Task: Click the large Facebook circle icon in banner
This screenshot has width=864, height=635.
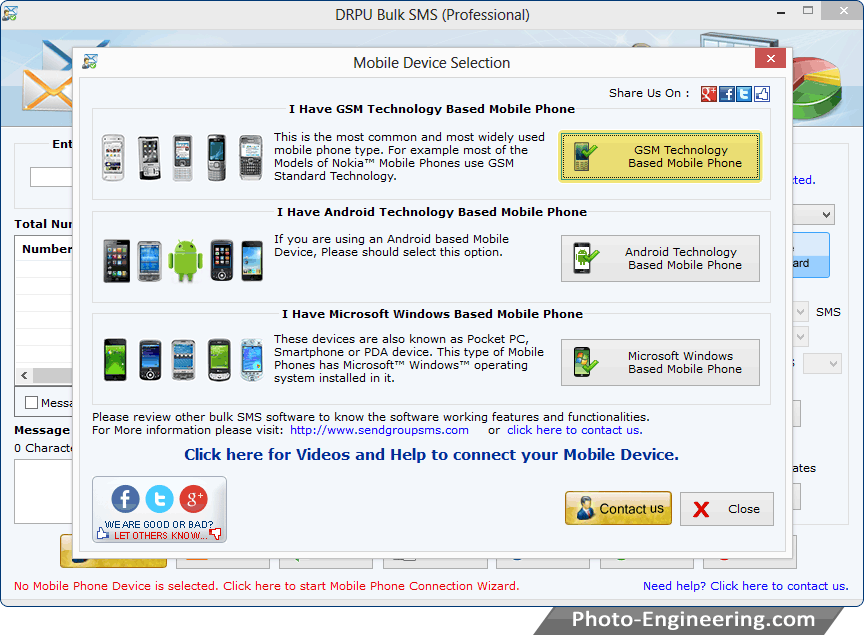Action: click(126, 499)
